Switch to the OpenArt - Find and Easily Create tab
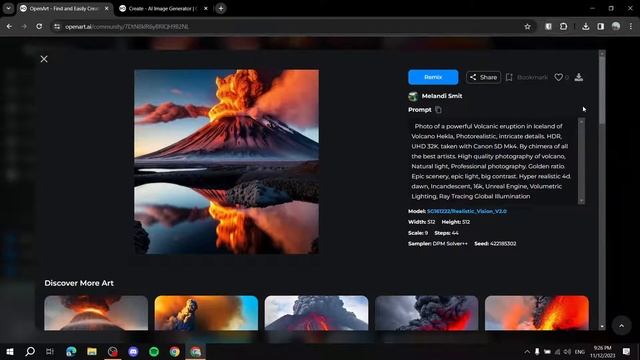Screen dimensions: 640x360 (63, 9)
